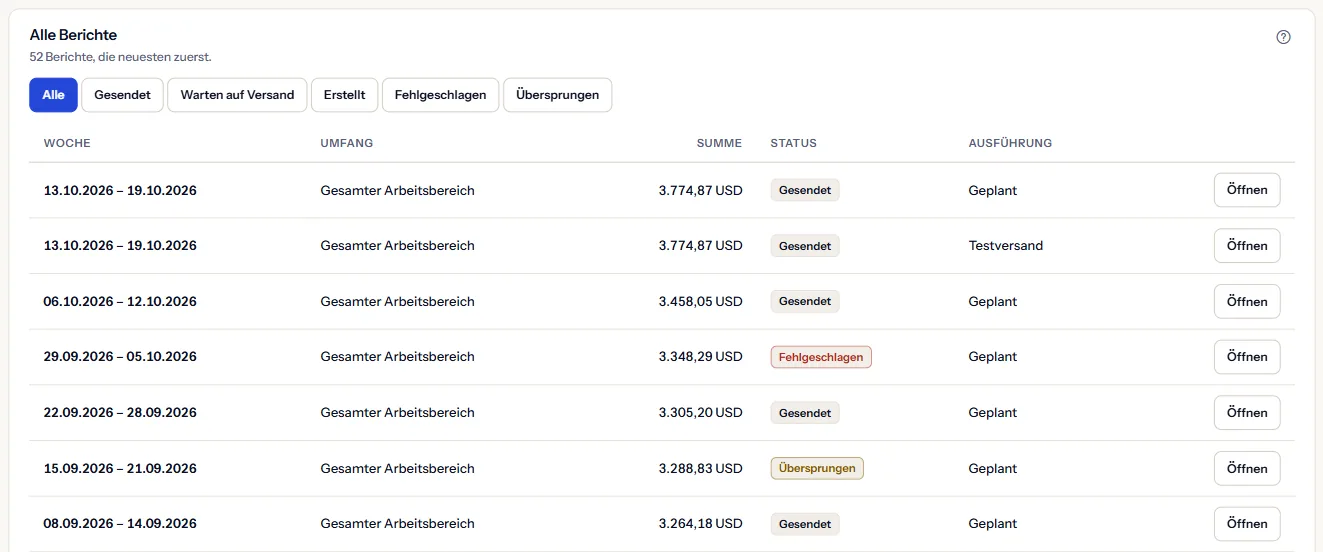This screenshot has width=1323, height=552.
Task: Select the week 08.09.2026 – 14.09.2026
Action: tap(120, 523)
